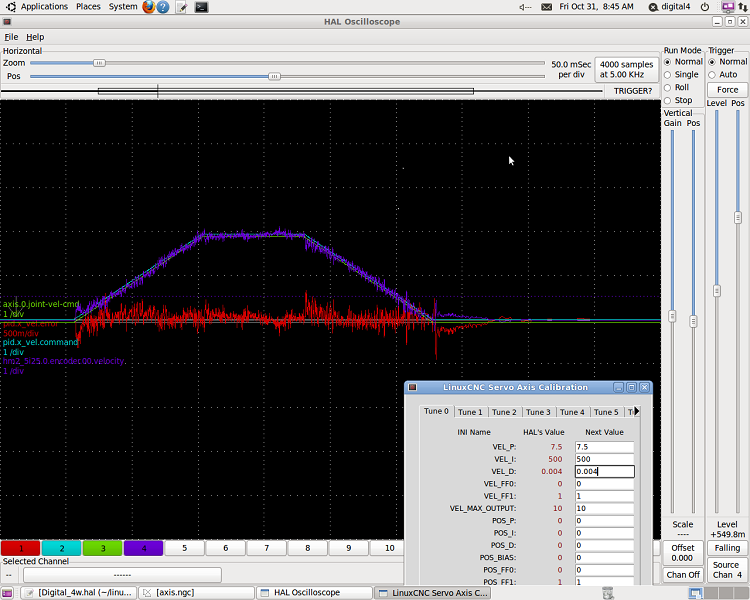The width and height of the screenshot is (750, 600).
Task: Click the Force trigger button
Action: (728, 90)
